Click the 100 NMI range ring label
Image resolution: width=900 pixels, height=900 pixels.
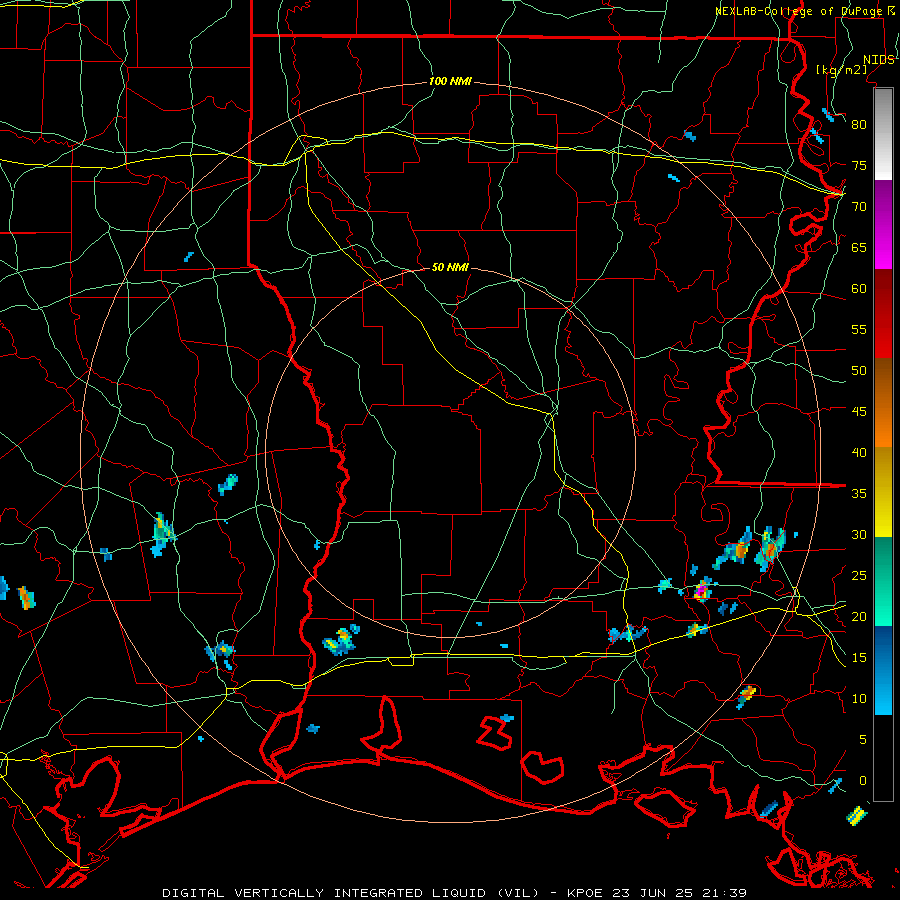pyautogui.click(x=450, y=82)
